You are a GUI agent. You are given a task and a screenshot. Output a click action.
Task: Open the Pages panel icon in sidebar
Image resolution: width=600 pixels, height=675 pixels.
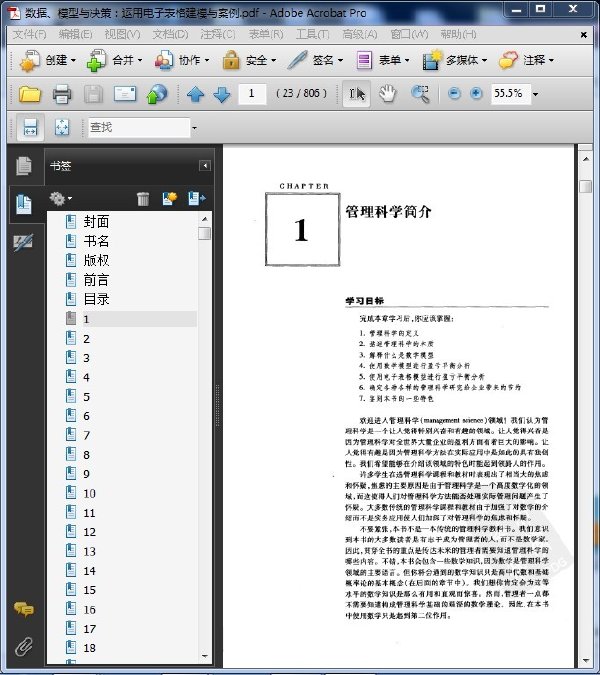[x=24, y=166]
